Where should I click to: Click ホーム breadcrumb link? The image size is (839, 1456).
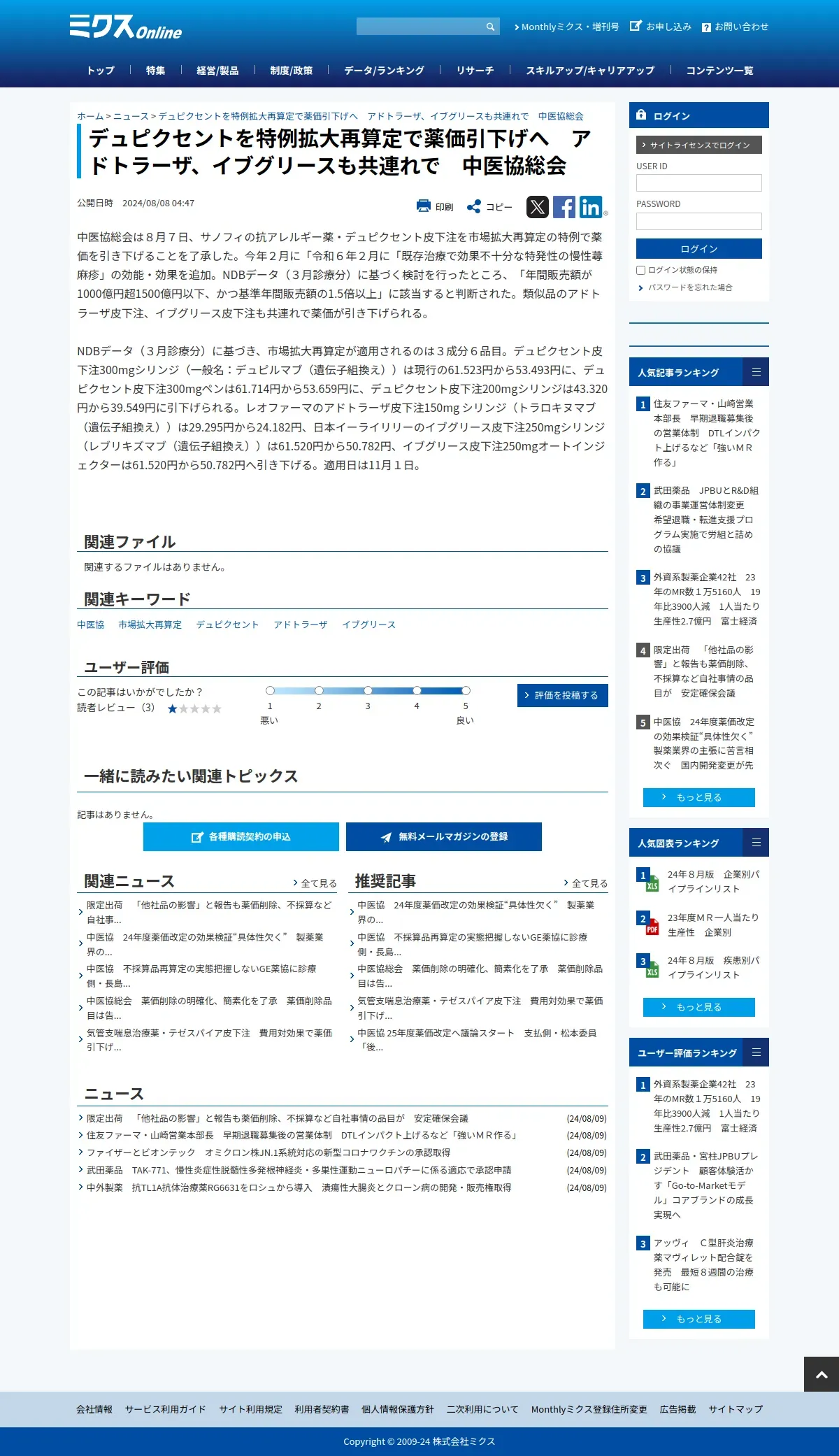pos(90,116)
